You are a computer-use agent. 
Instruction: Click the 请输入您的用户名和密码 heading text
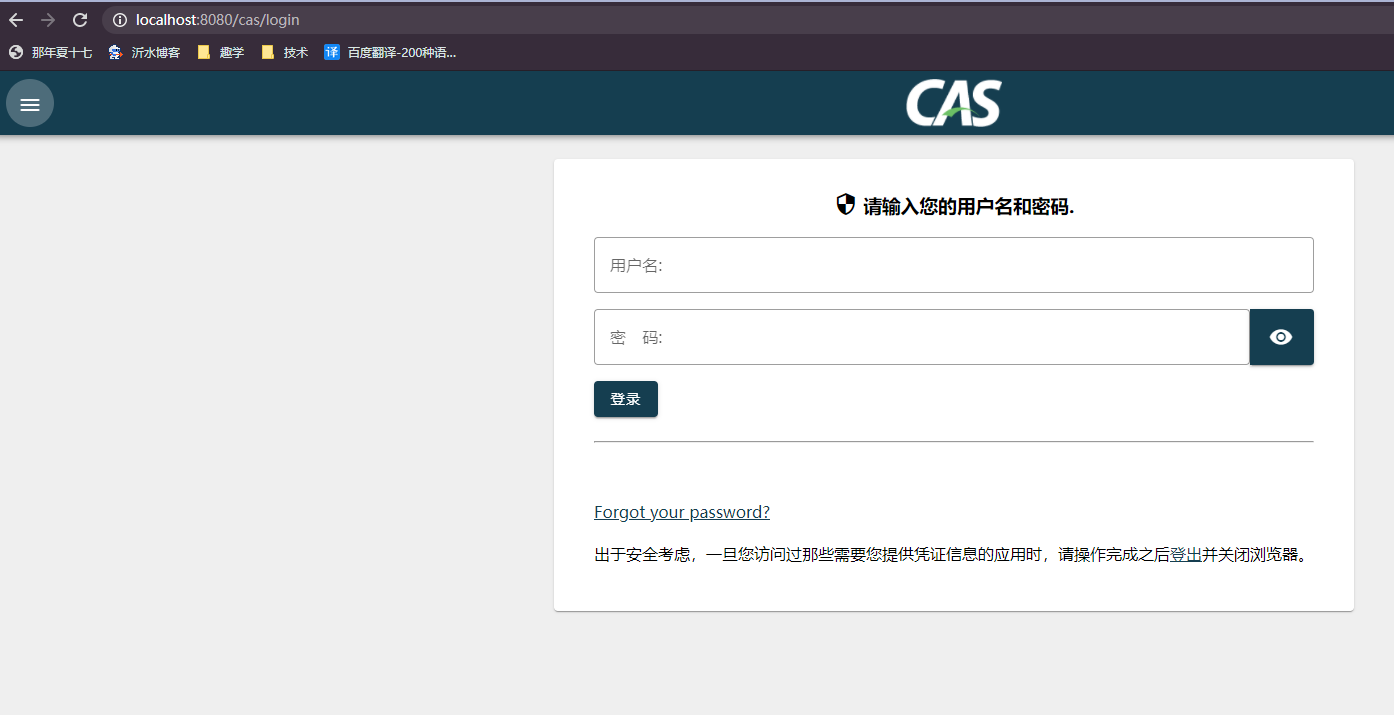[x=969, y=207]
